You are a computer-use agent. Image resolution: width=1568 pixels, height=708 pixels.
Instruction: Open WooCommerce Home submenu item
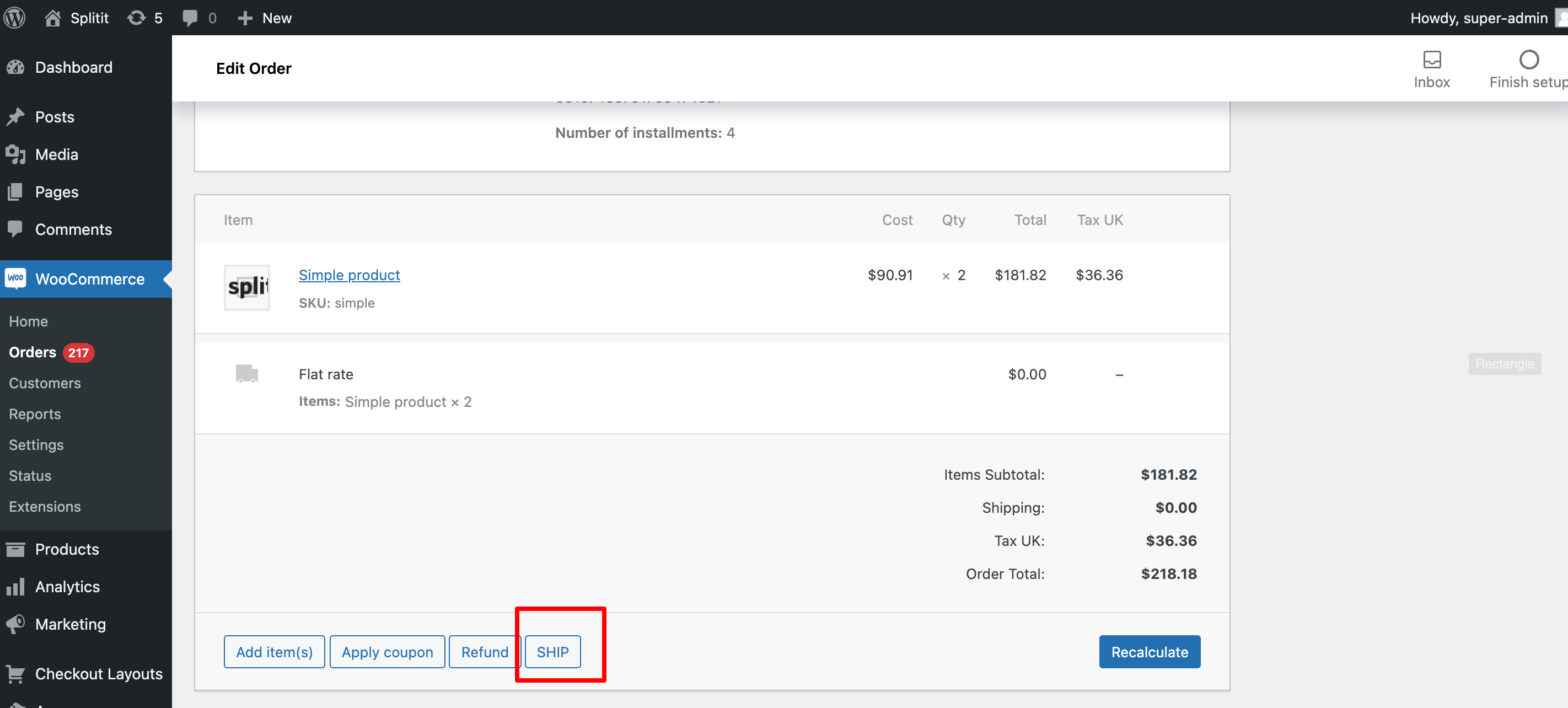tap(29, 321)
